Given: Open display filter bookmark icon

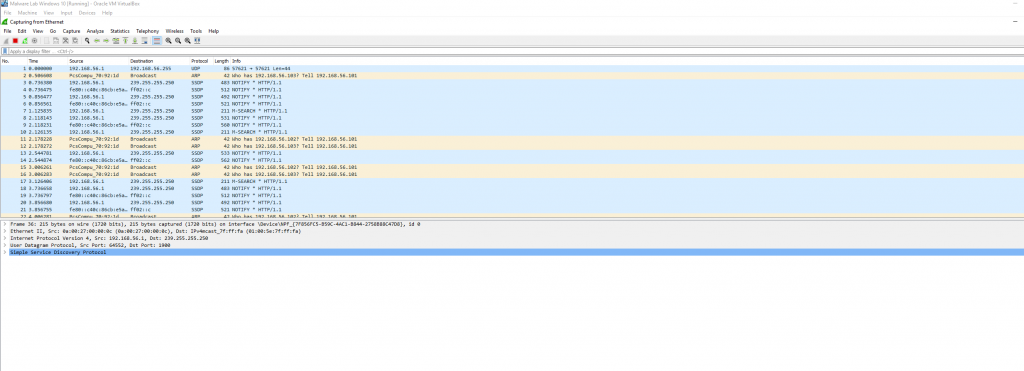Looking at the screenshot, I should point(5,51).
